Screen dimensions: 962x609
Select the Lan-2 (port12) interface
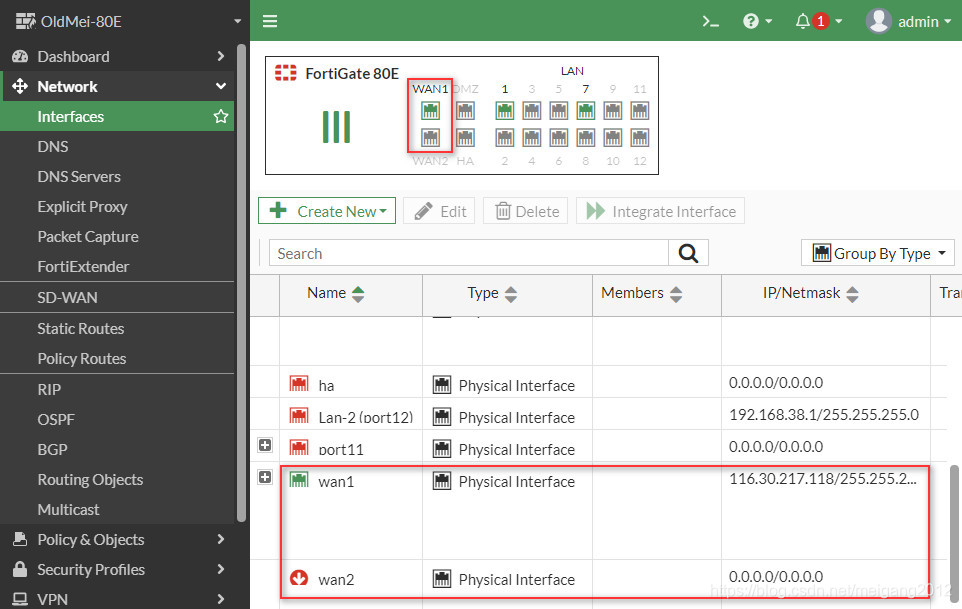pyautogui.click(x=366, y=418)
